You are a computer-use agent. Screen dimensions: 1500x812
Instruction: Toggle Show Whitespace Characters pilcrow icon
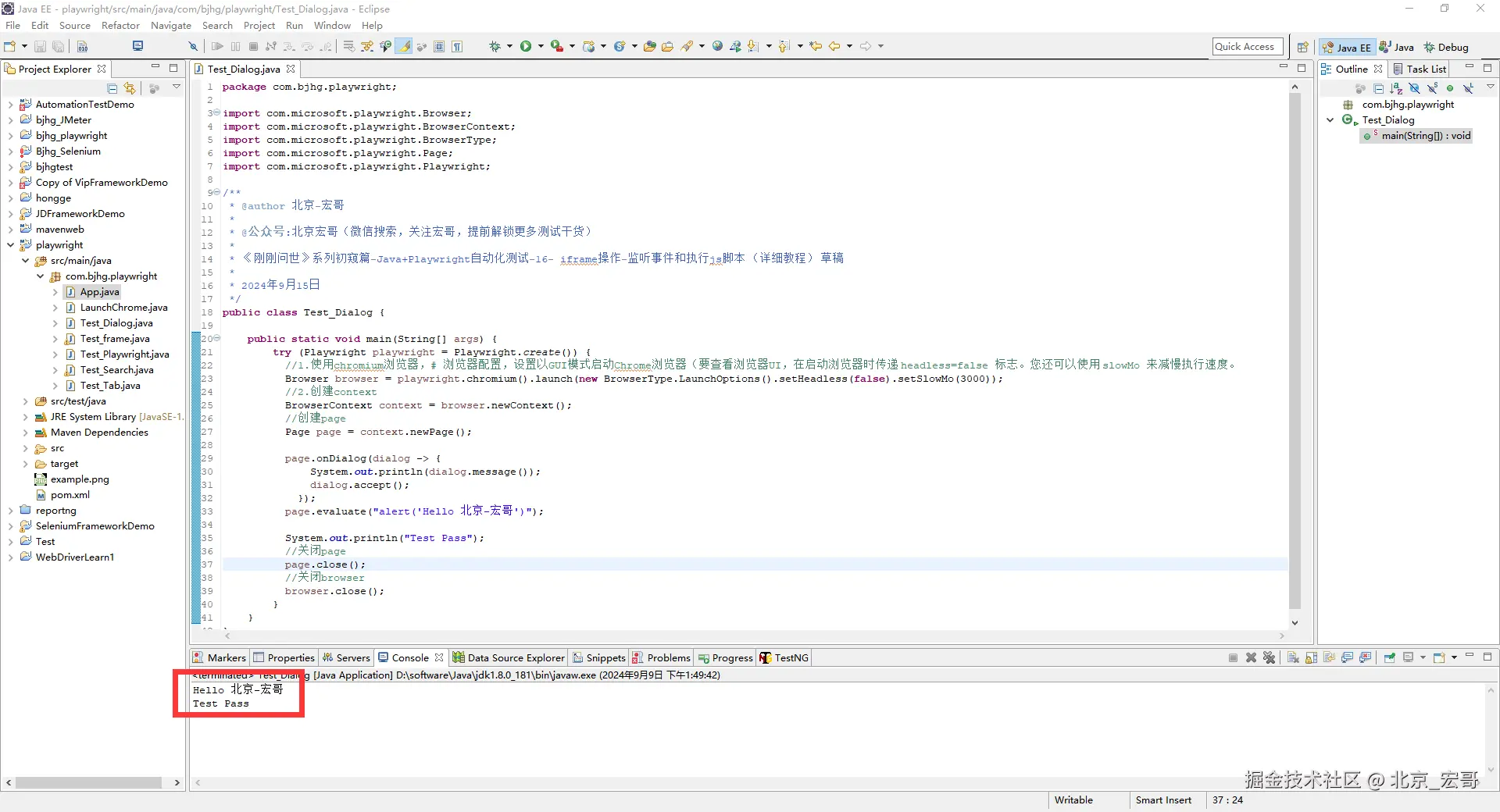(457, 46)
